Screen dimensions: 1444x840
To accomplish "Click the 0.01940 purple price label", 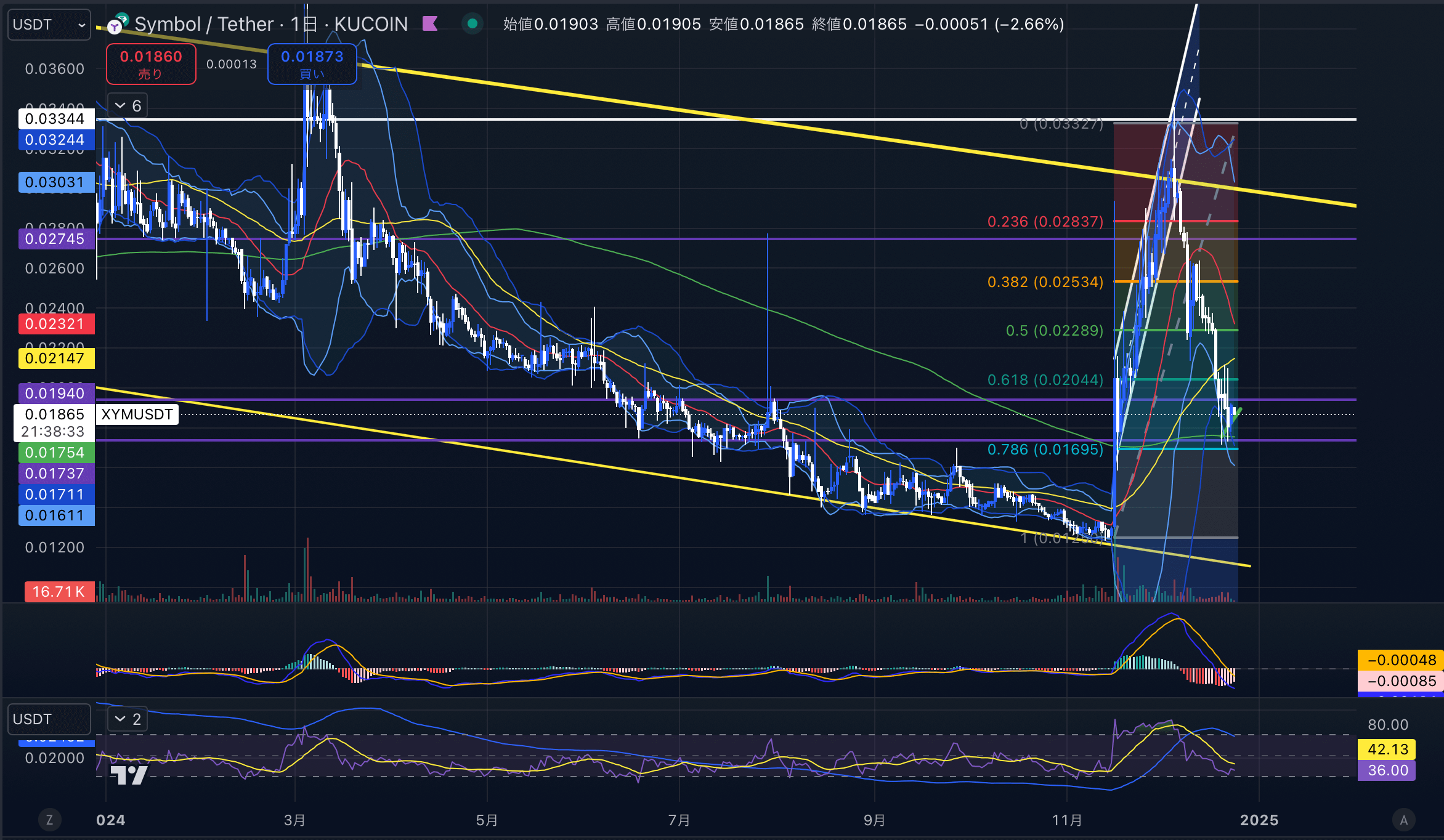I will (56, 394).
